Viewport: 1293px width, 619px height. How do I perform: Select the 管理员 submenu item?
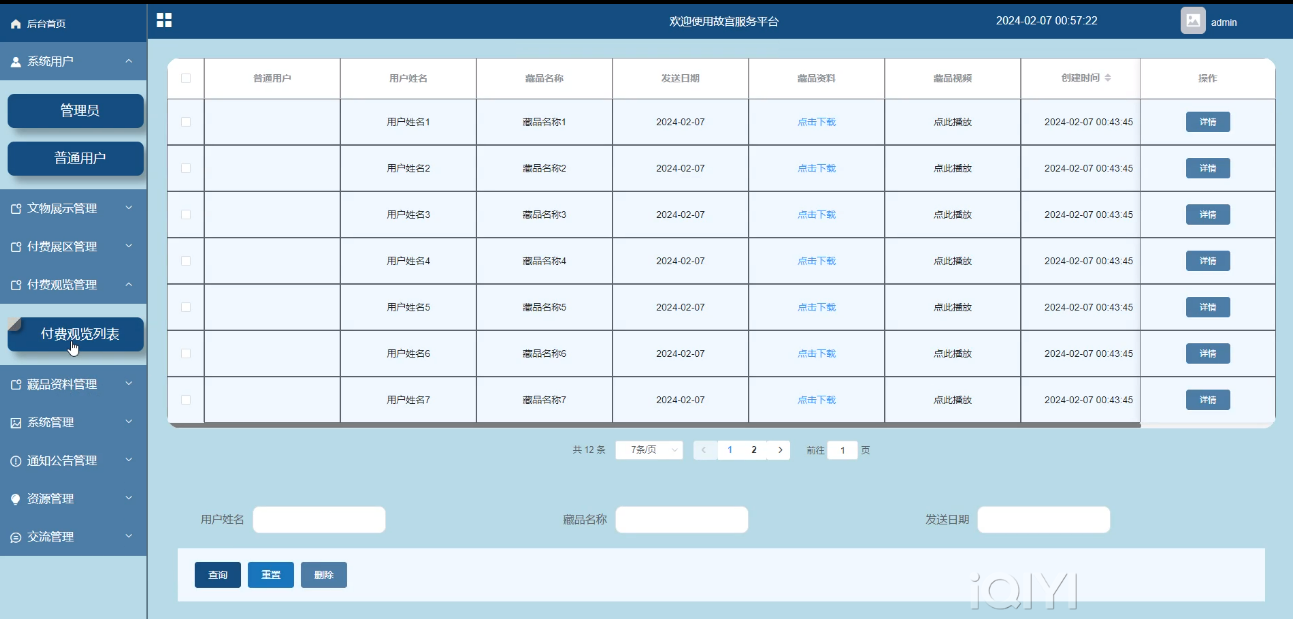pyautogui.click(x=76, y=111)
